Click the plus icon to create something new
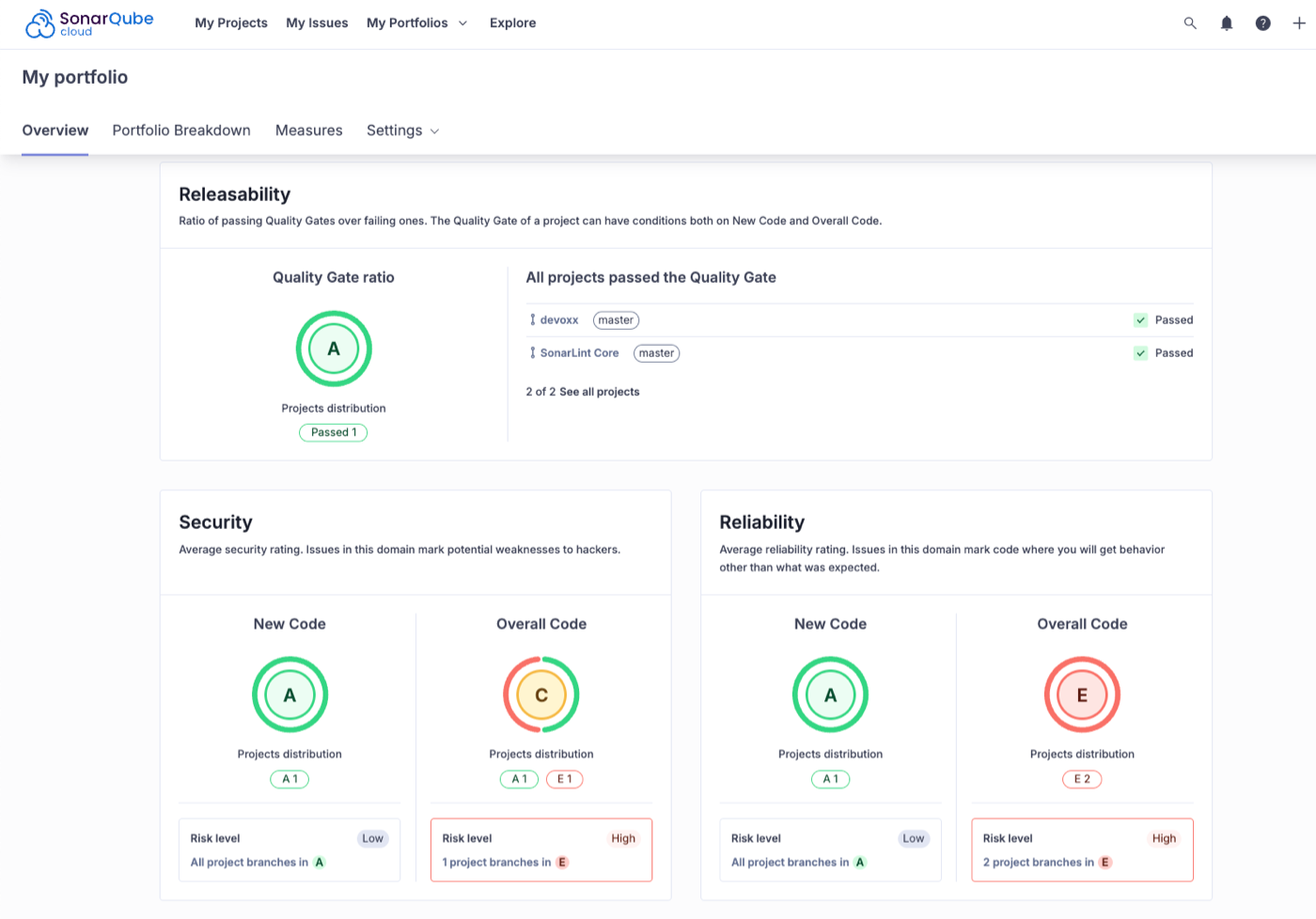Screen dimensions: 1316x919 1299,23
